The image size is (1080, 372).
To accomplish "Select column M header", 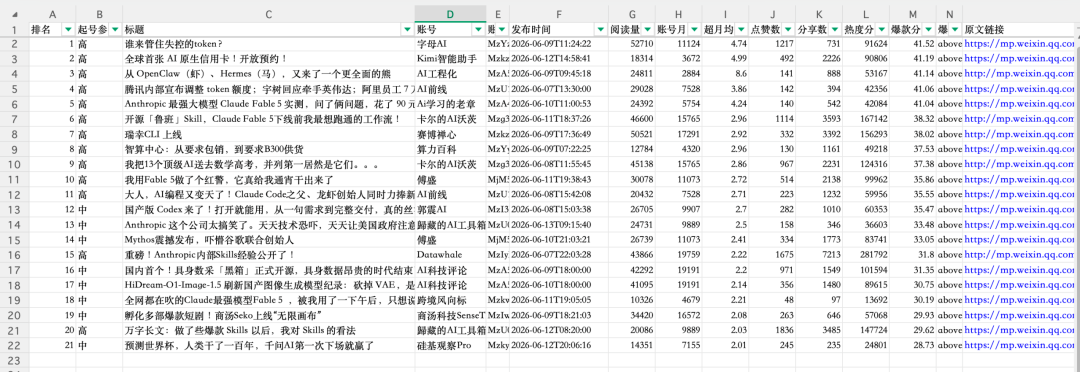I will pos(912,14).
